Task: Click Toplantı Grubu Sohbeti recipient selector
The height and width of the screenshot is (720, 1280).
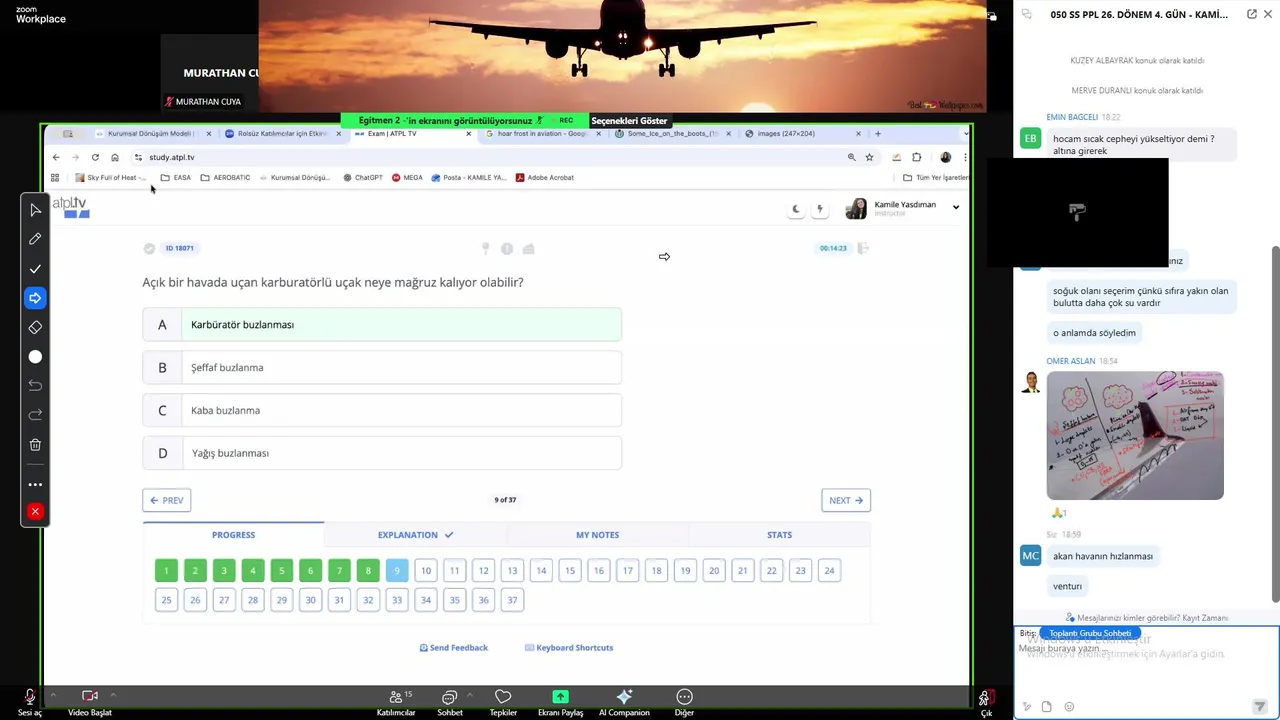Action: click(1090, 633)
